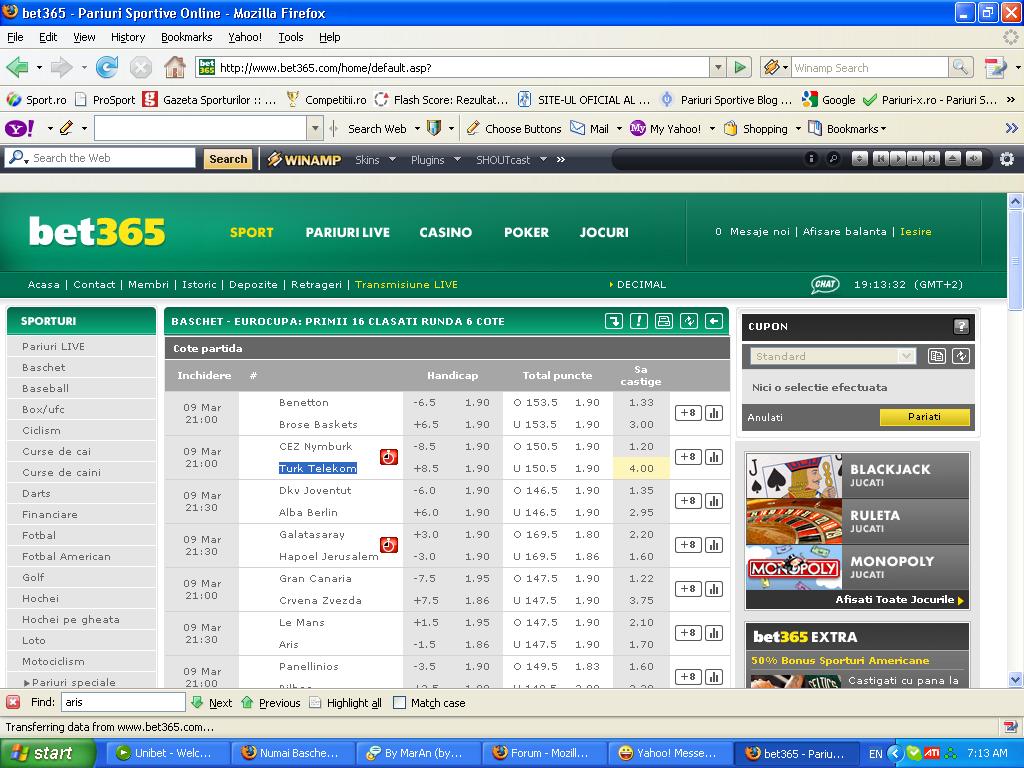Screen dimensions: 1024x768
Task: Open the Yahoo search box dropdown
Action: 315,129
